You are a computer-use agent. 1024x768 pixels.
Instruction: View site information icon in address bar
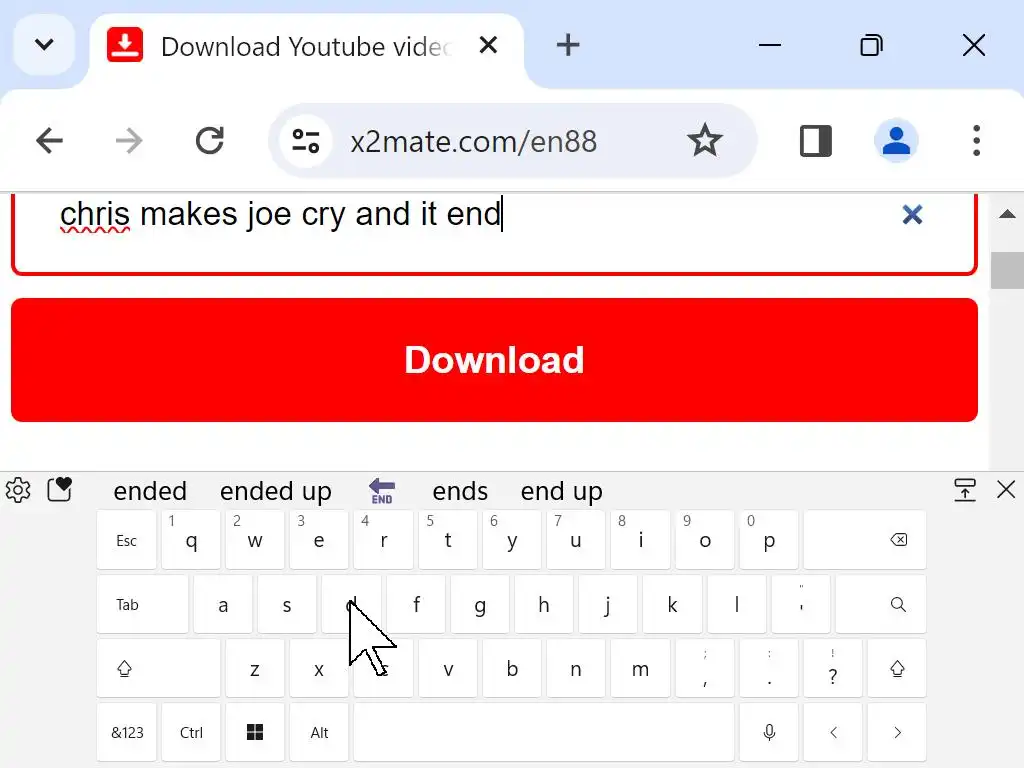(306, 141)
